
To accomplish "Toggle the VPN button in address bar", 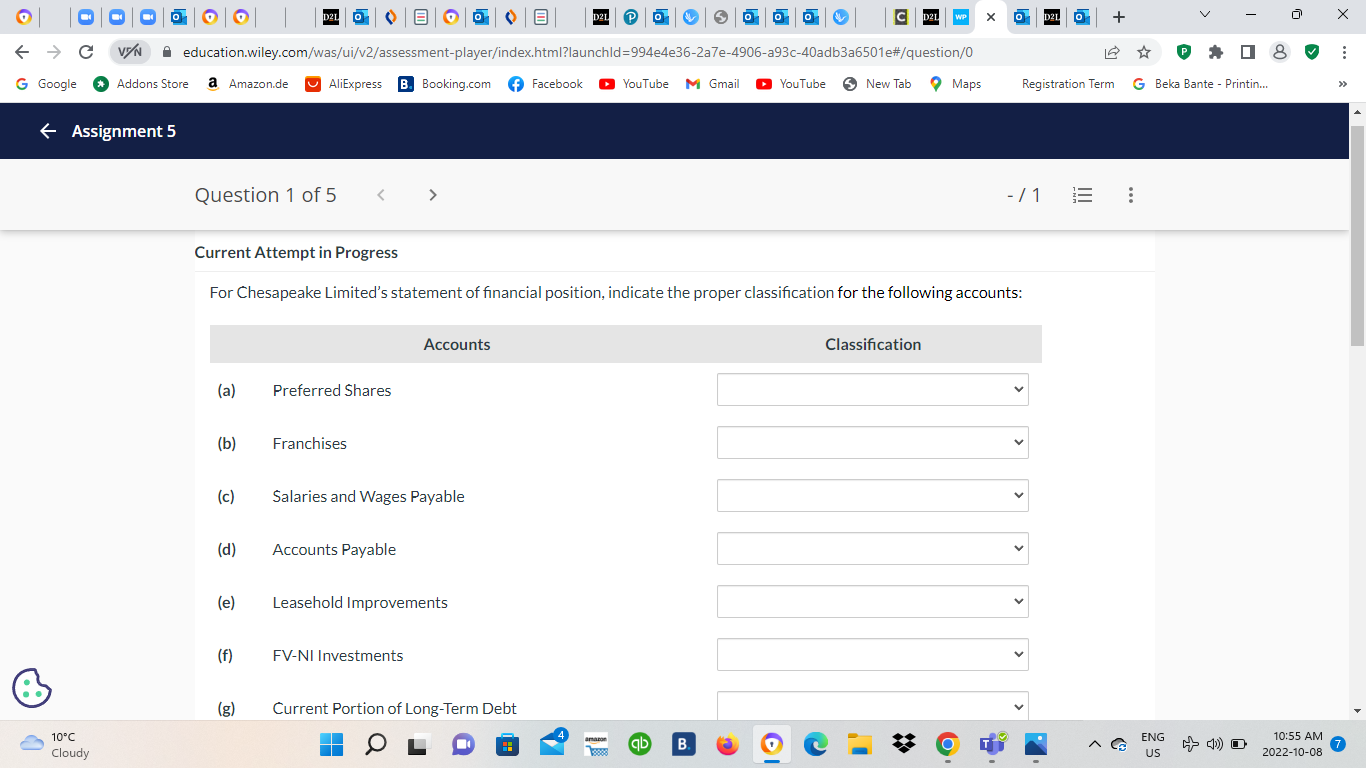I will pyautogui.click(x=129, y=52).
